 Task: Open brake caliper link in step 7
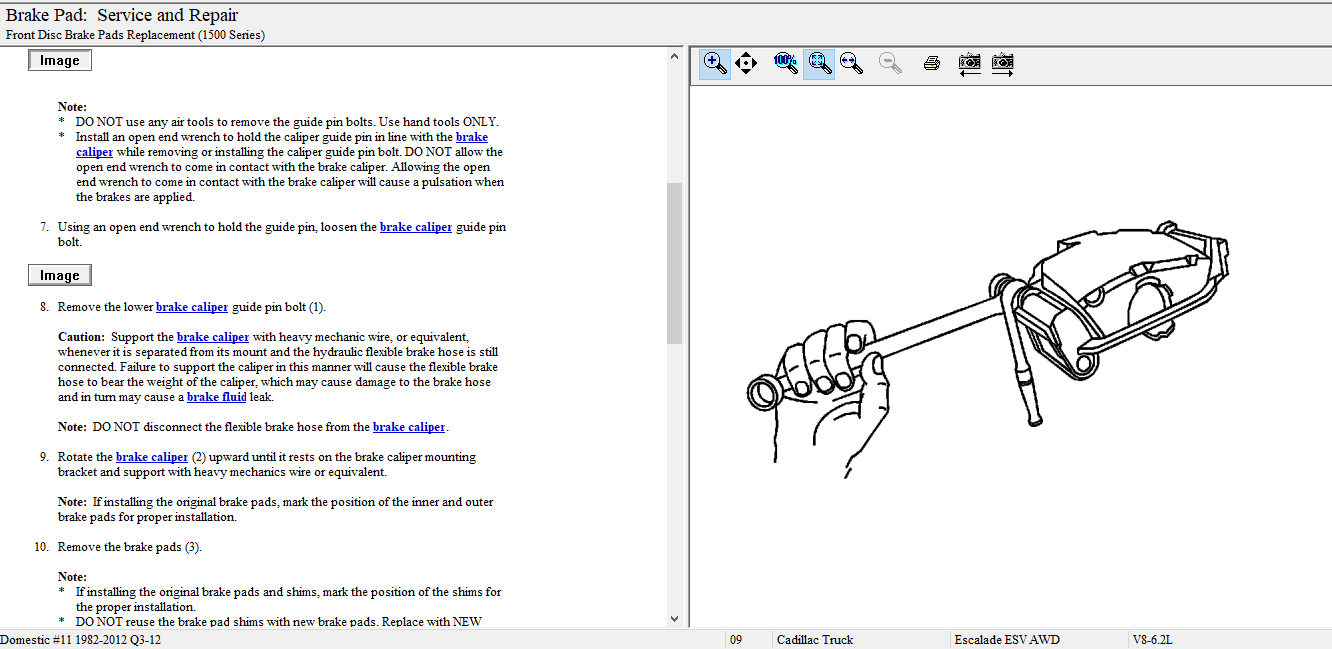[x=416, y=227]
